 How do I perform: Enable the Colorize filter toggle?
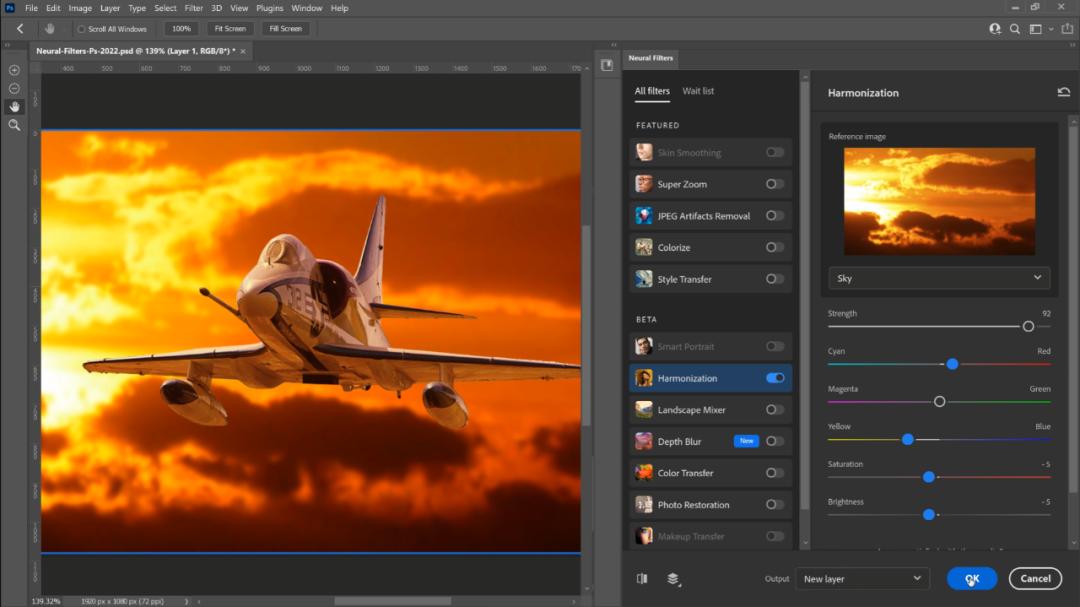click(x=775, y=247)
